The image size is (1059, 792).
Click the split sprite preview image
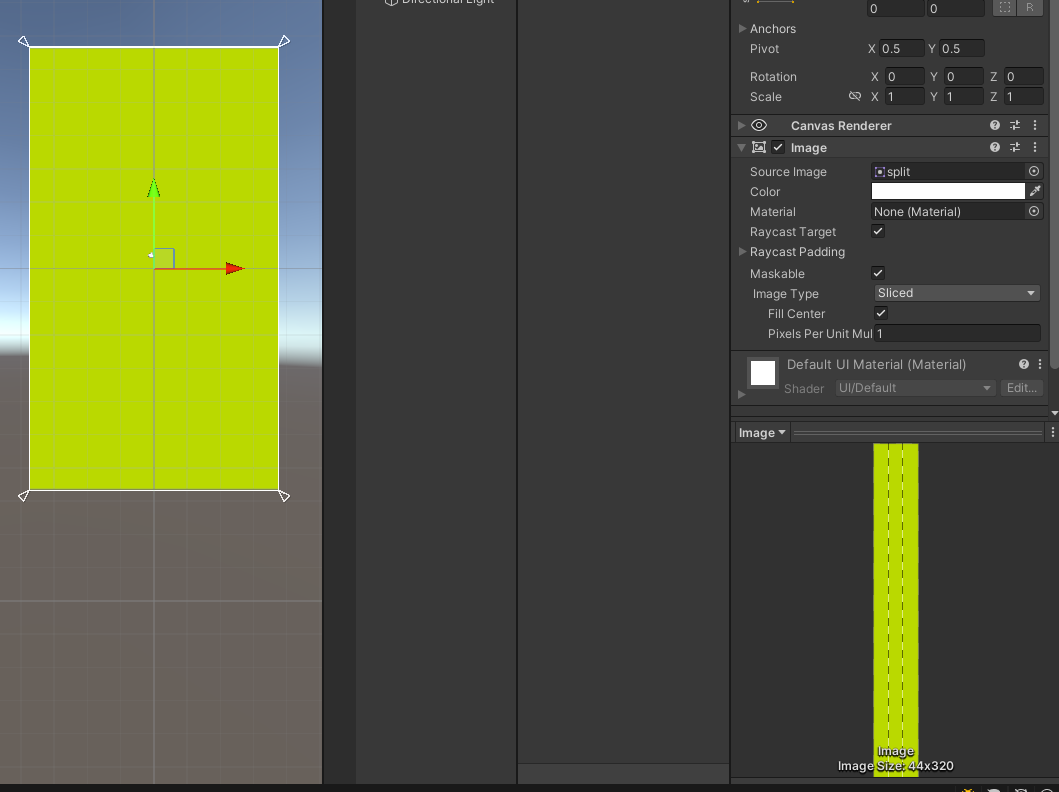click(x=896, y=610)
